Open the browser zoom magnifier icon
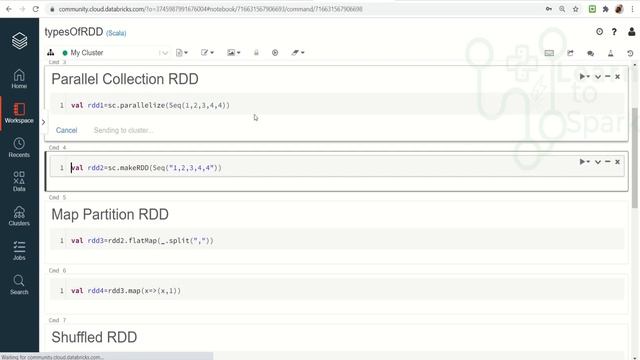The image size is (640, 360). point(562,9)
